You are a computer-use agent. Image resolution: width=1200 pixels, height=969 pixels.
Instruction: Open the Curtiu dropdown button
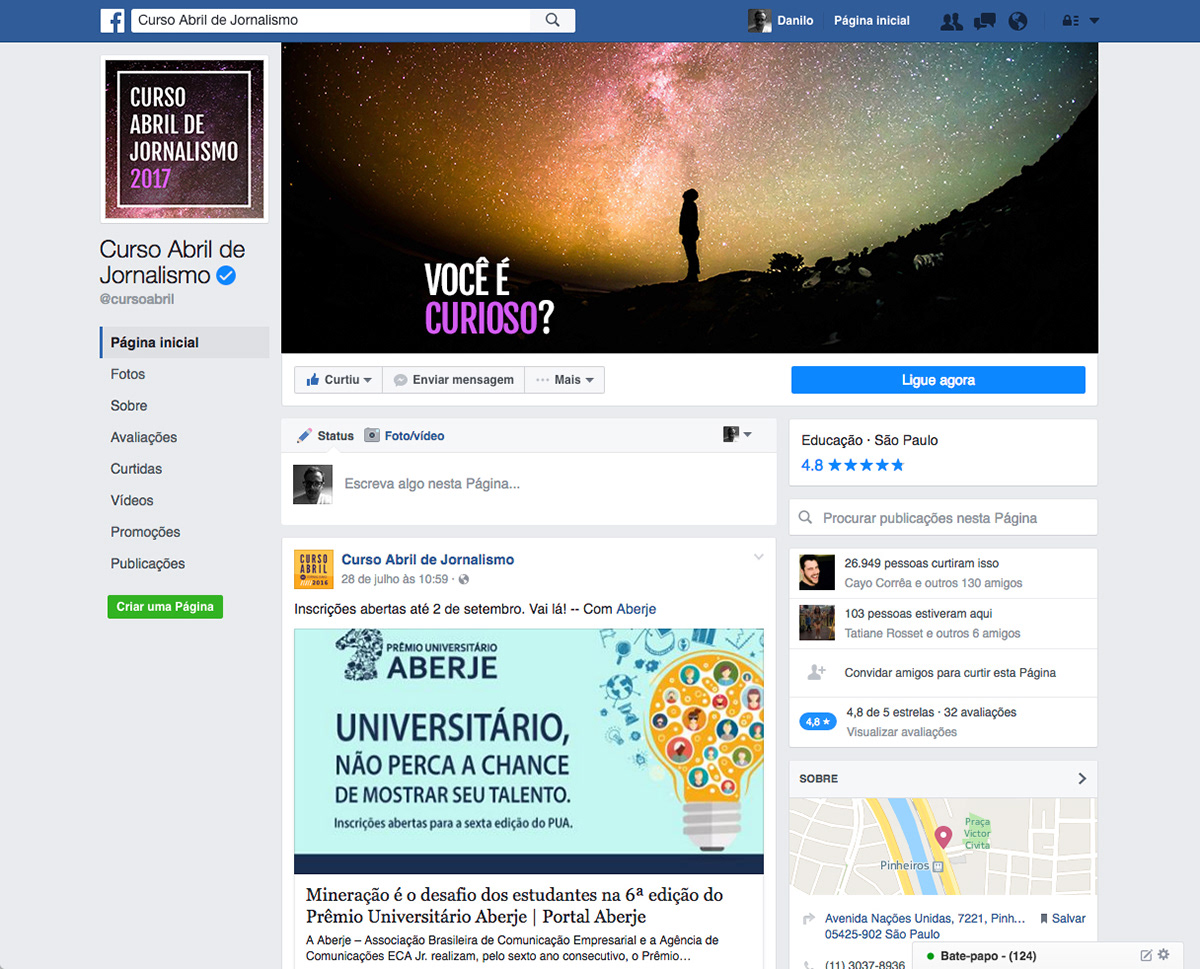(x=339, y=380)
